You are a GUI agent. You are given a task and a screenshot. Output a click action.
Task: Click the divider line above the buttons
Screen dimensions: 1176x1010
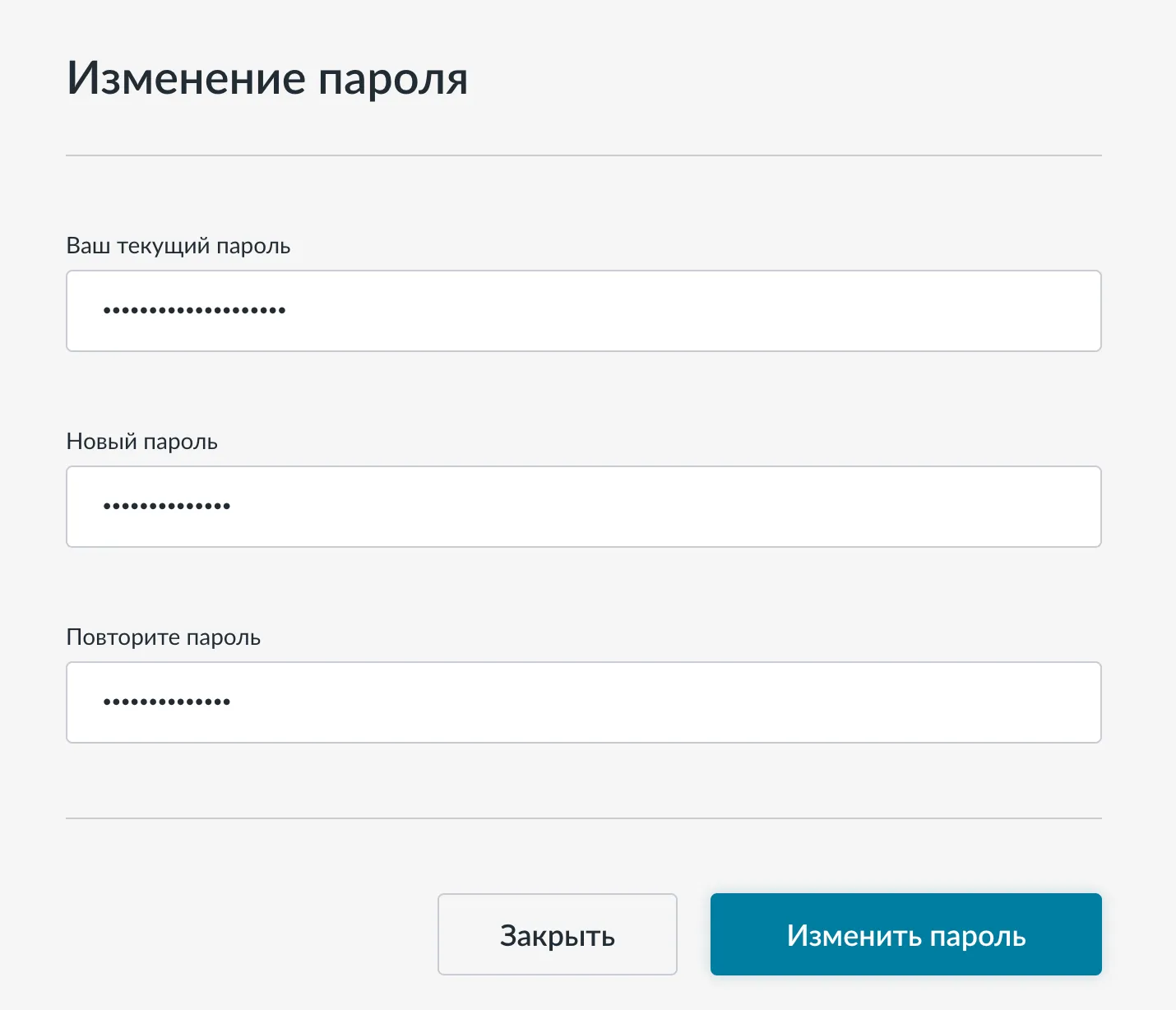[x=583, y=818]
